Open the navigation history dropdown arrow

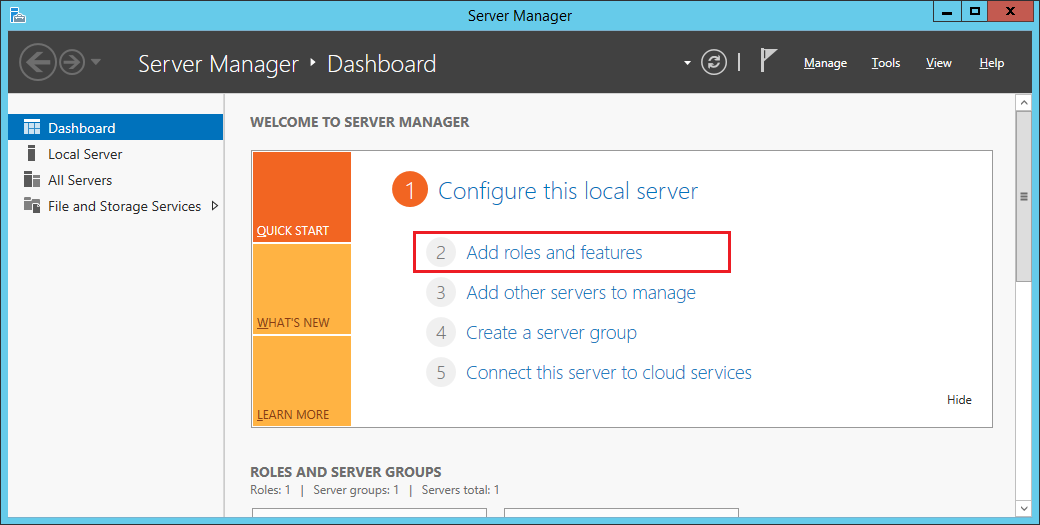96,62
